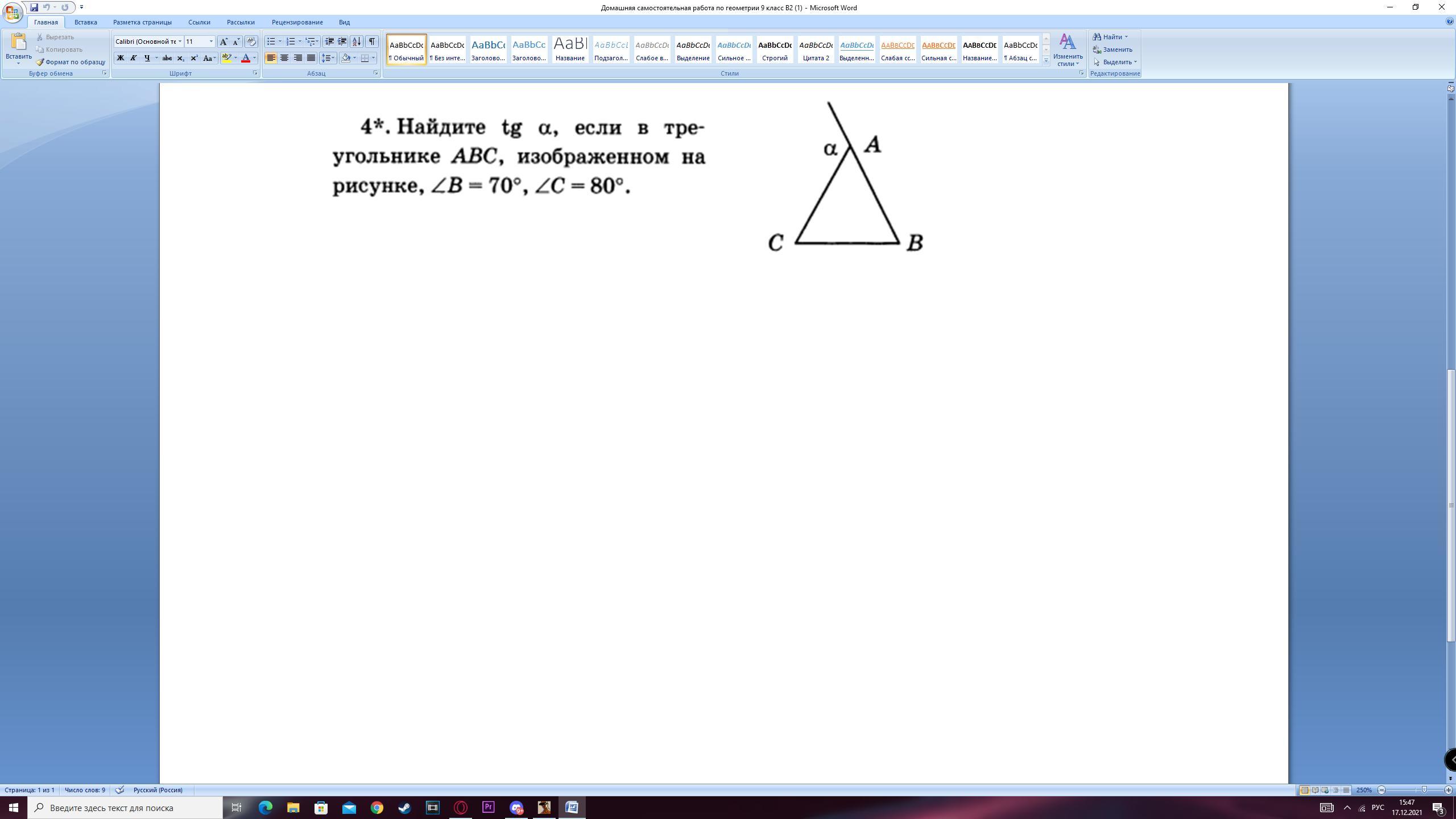Expand the Найти dropdown arrow

point(1126,37)
